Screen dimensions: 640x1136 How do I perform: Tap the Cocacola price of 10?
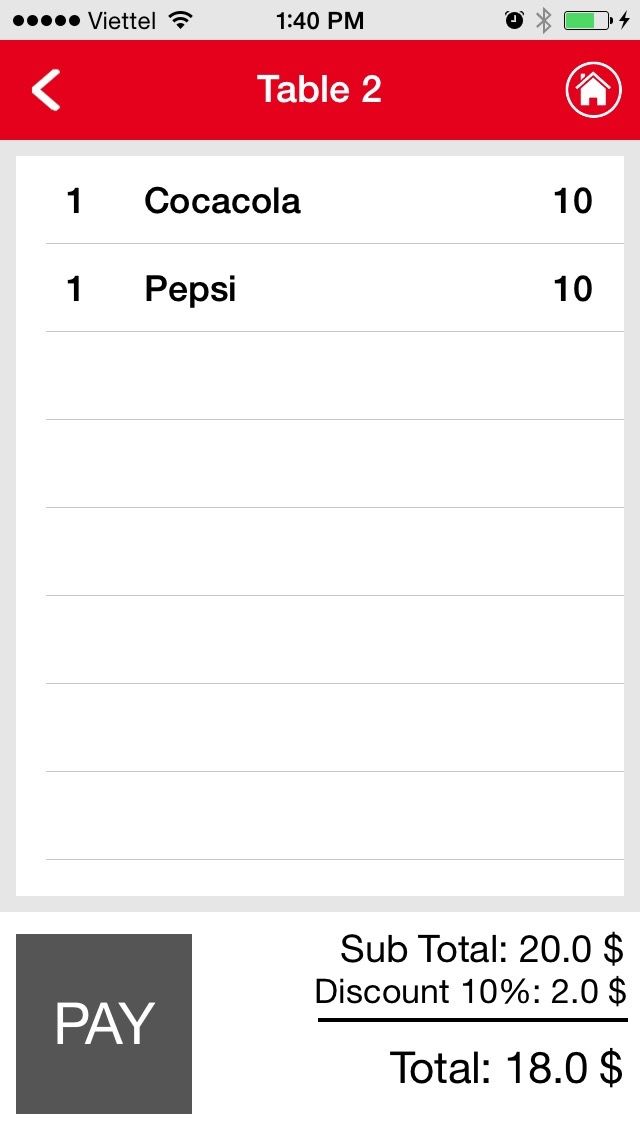pos(573,201)
